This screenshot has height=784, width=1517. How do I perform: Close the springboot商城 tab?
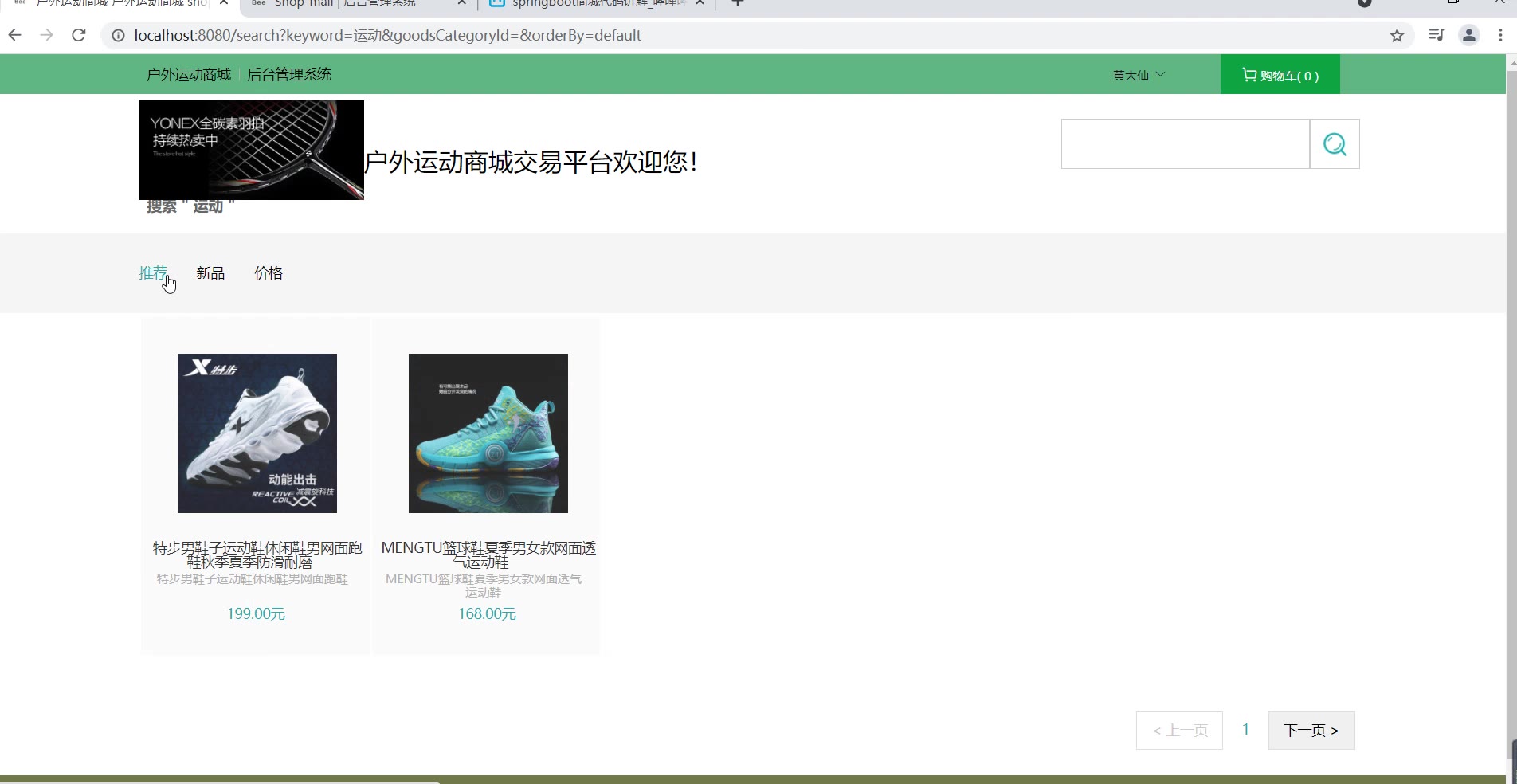700,3
